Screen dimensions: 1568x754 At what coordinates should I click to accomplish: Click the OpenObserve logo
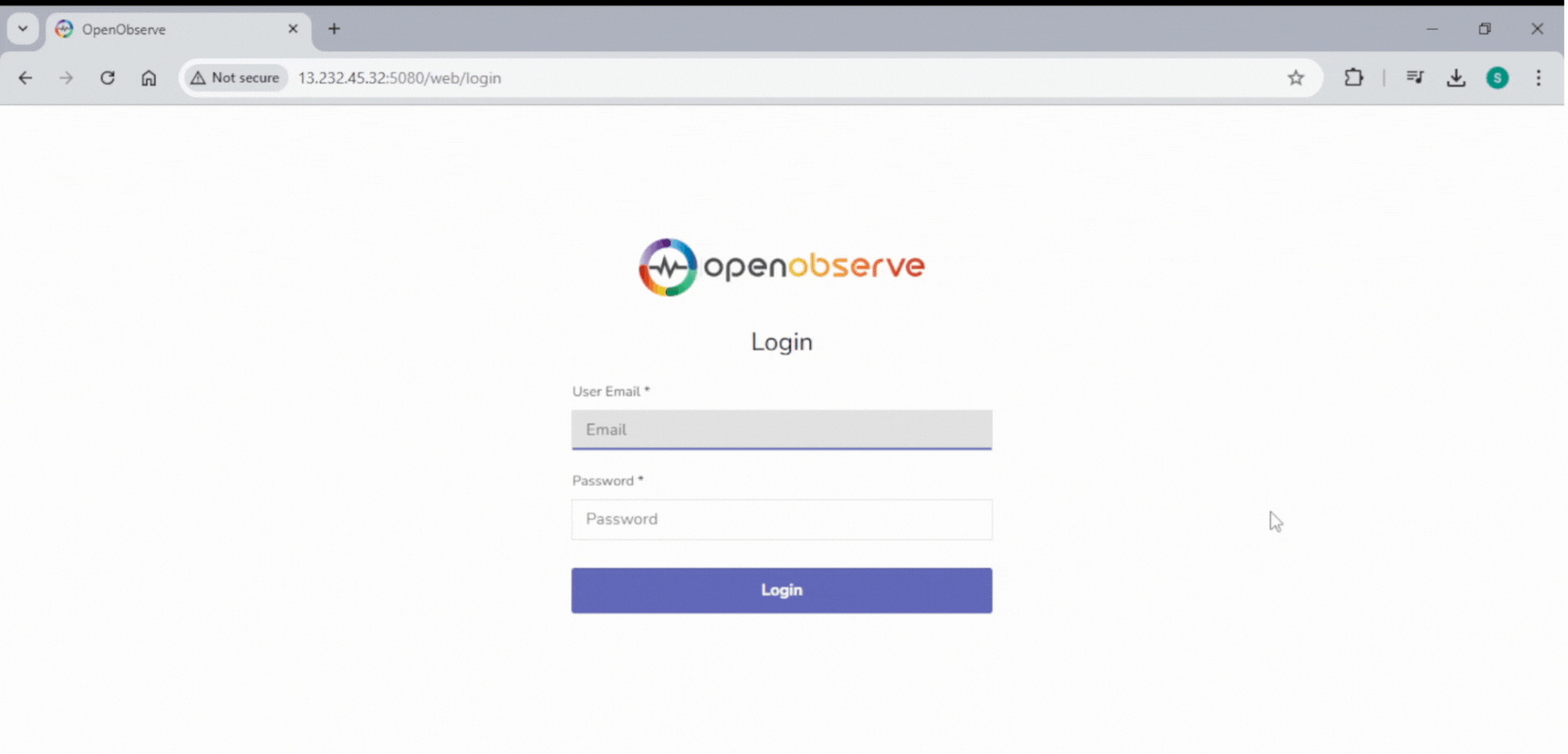[x=780, y=266]
